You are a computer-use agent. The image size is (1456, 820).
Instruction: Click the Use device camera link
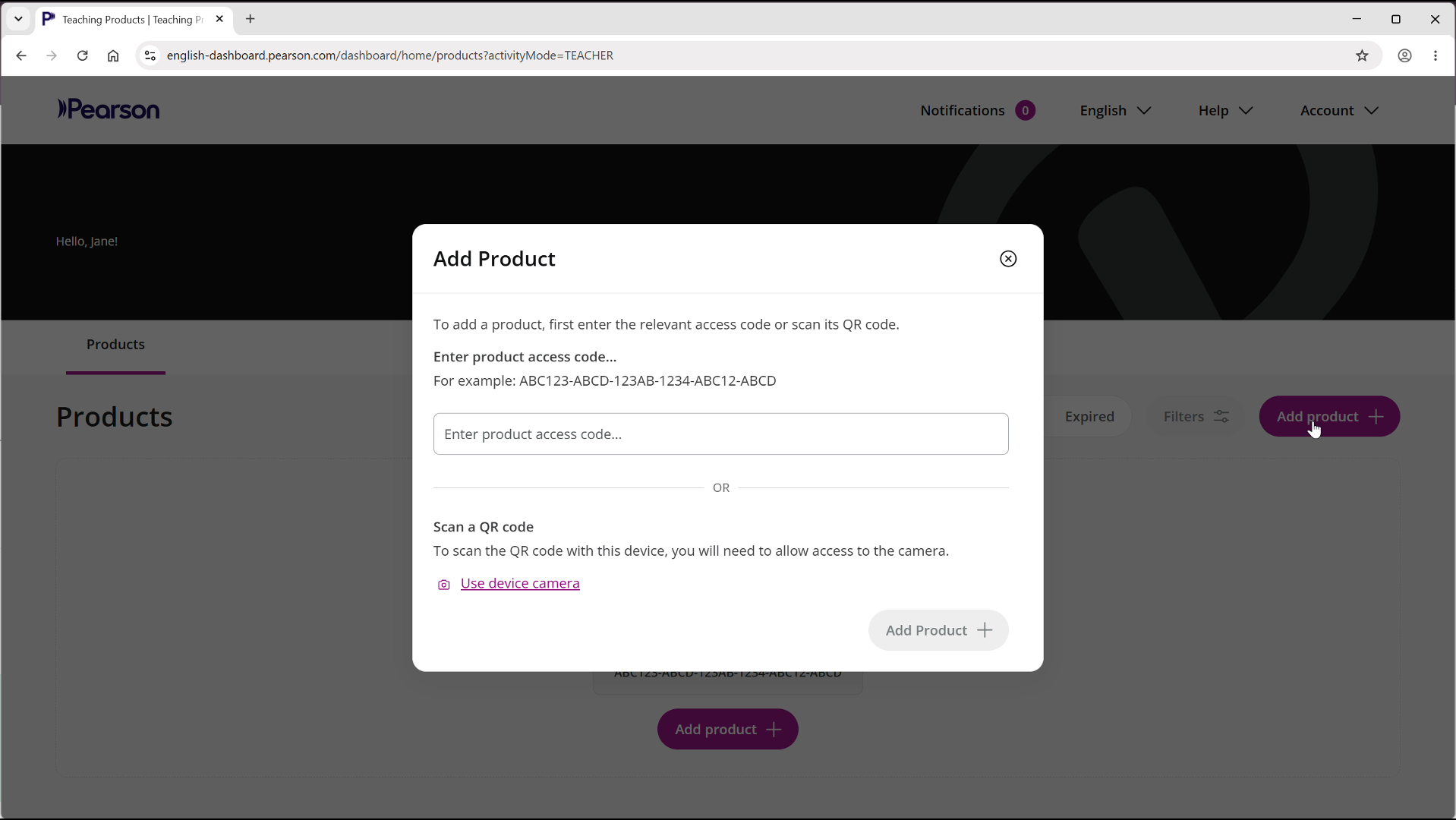520,584
